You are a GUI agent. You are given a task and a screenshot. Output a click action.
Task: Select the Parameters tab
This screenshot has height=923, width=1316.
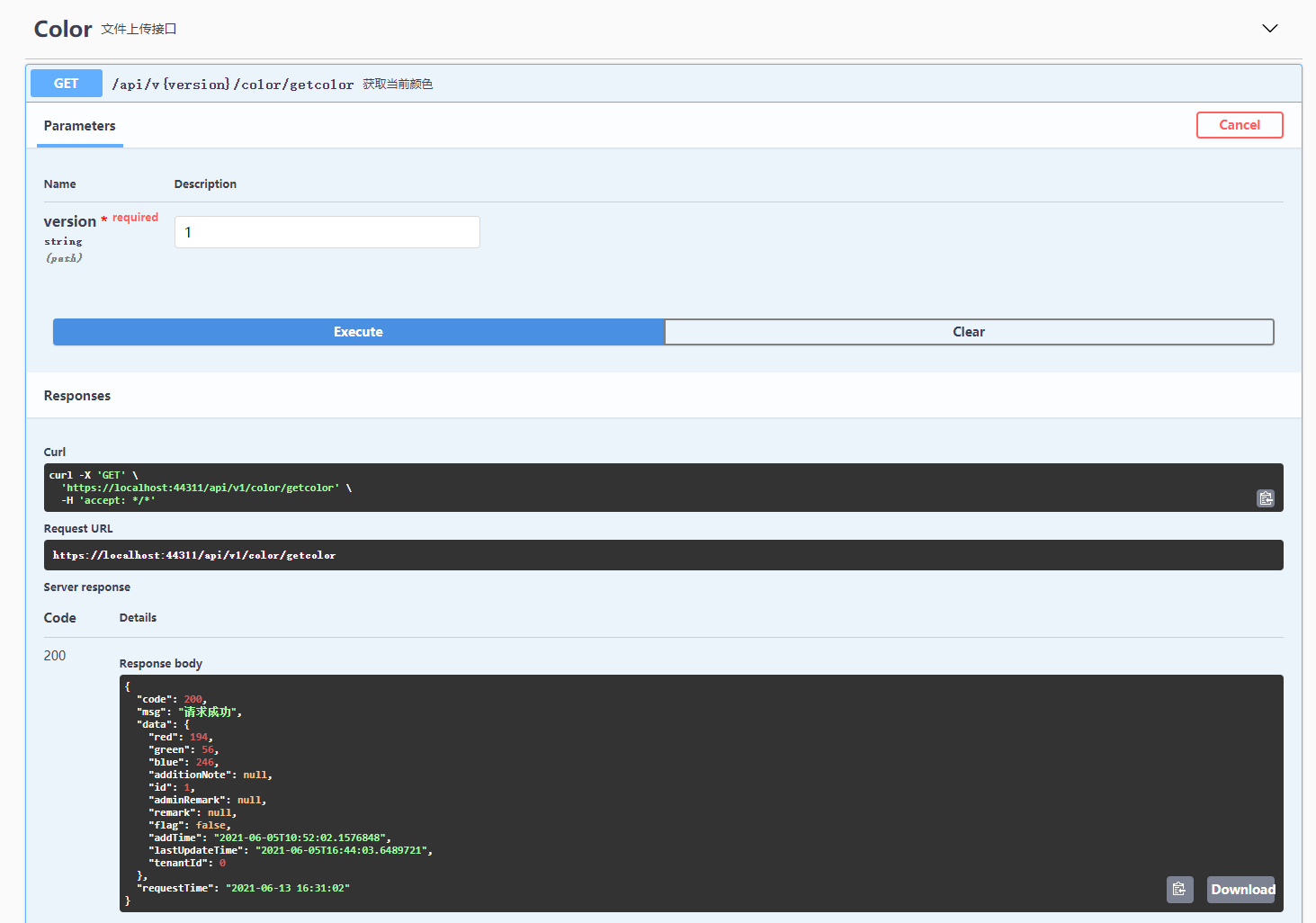coord(79,126)
